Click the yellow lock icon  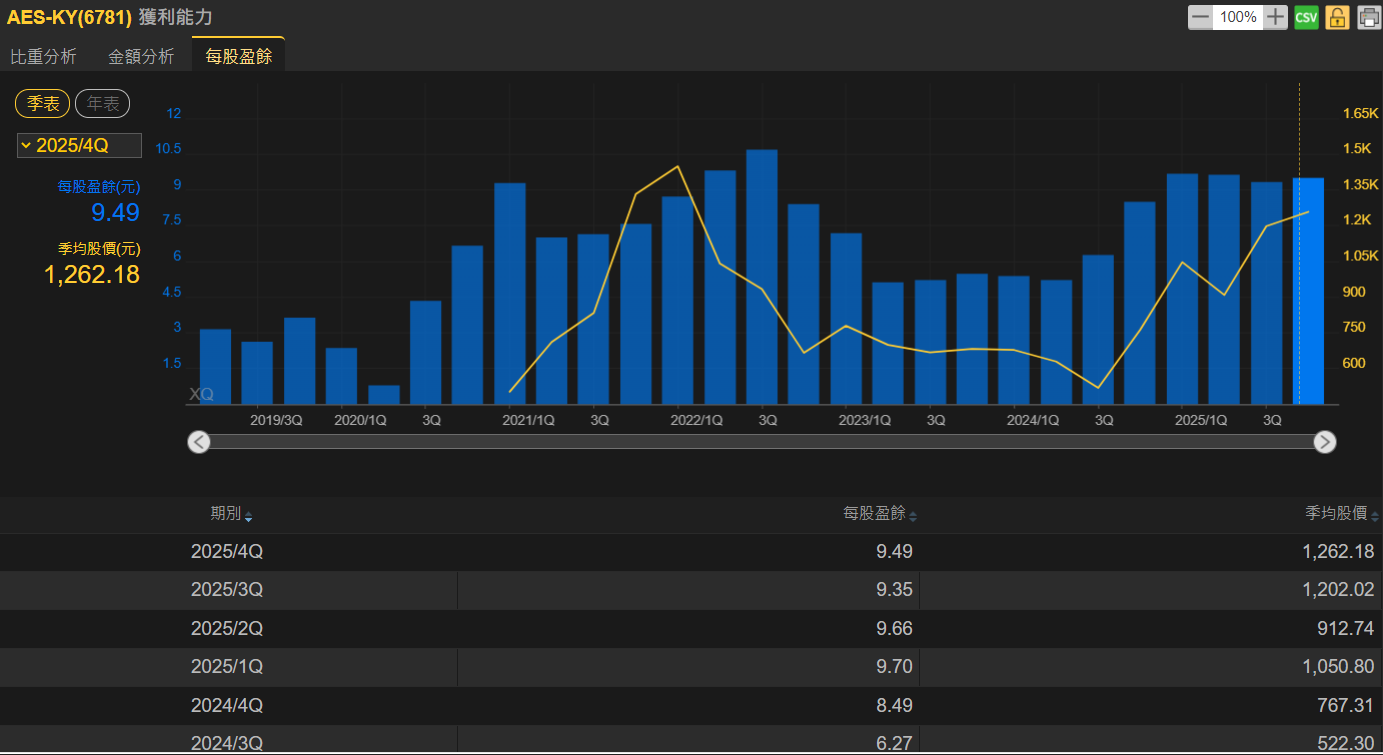(1337, 17)
